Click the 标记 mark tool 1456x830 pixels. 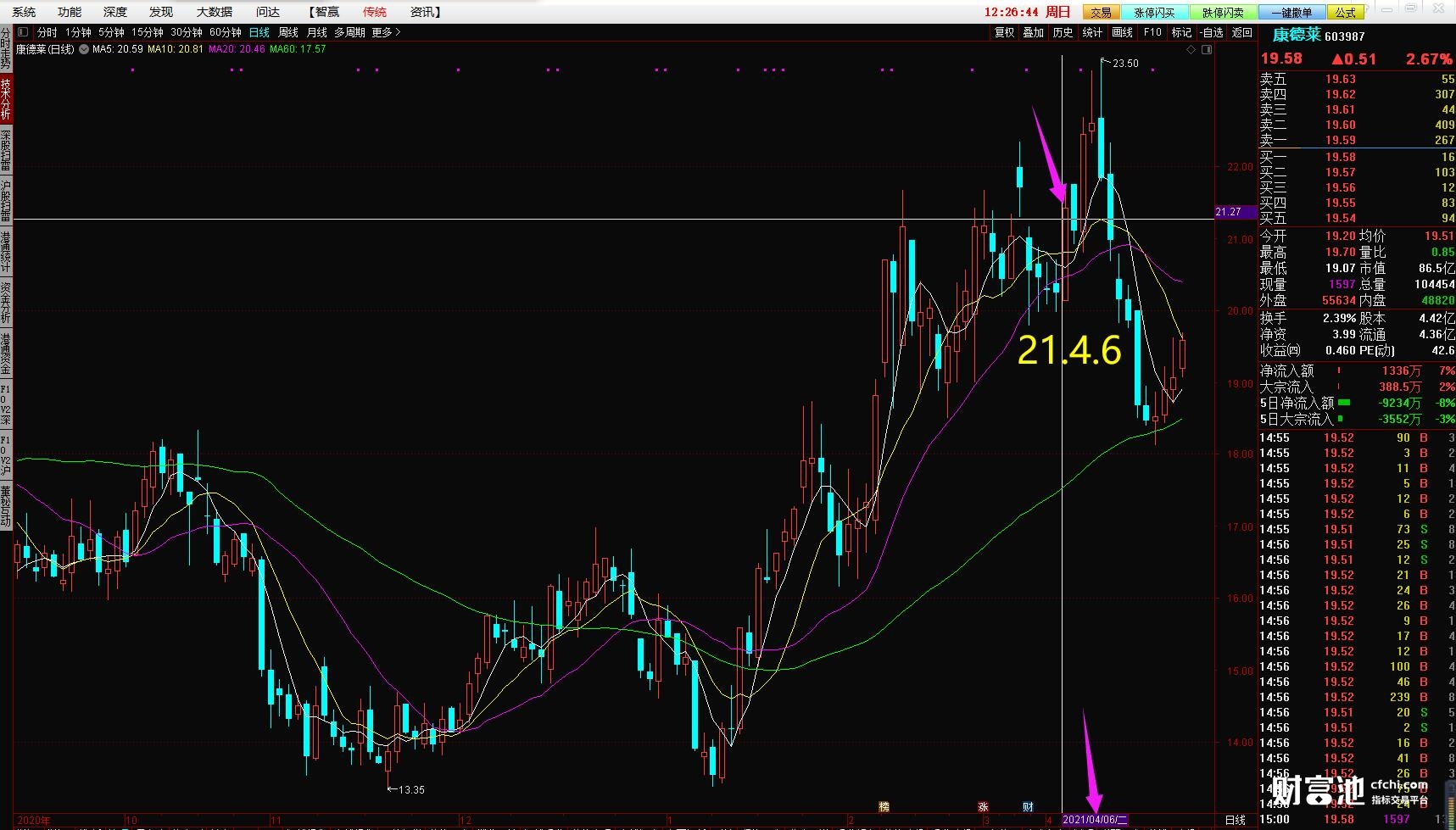pyautogui.click(x=1181, y=32)
